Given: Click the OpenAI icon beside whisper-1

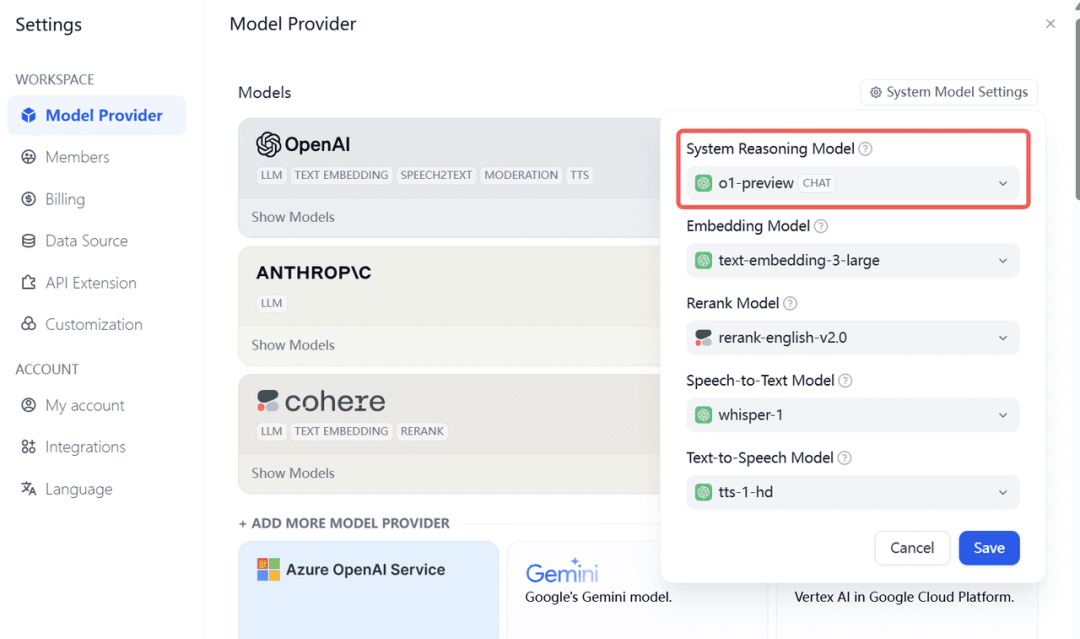Looking at the screenshot, I should tap(703, 415).
